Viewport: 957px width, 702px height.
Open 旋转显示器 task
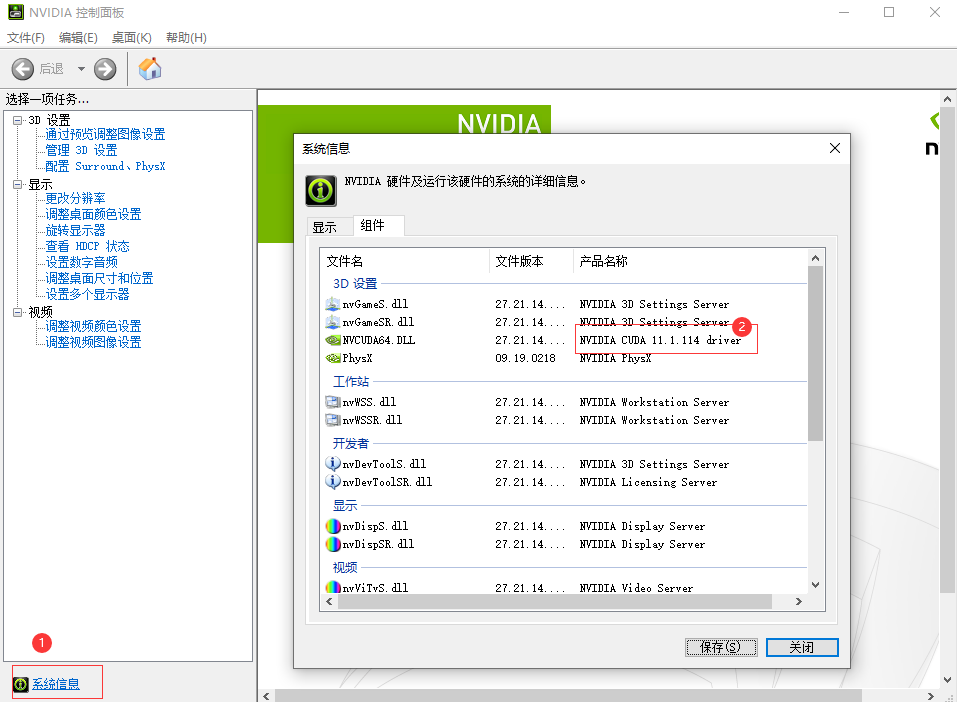[x=75, y=230]
